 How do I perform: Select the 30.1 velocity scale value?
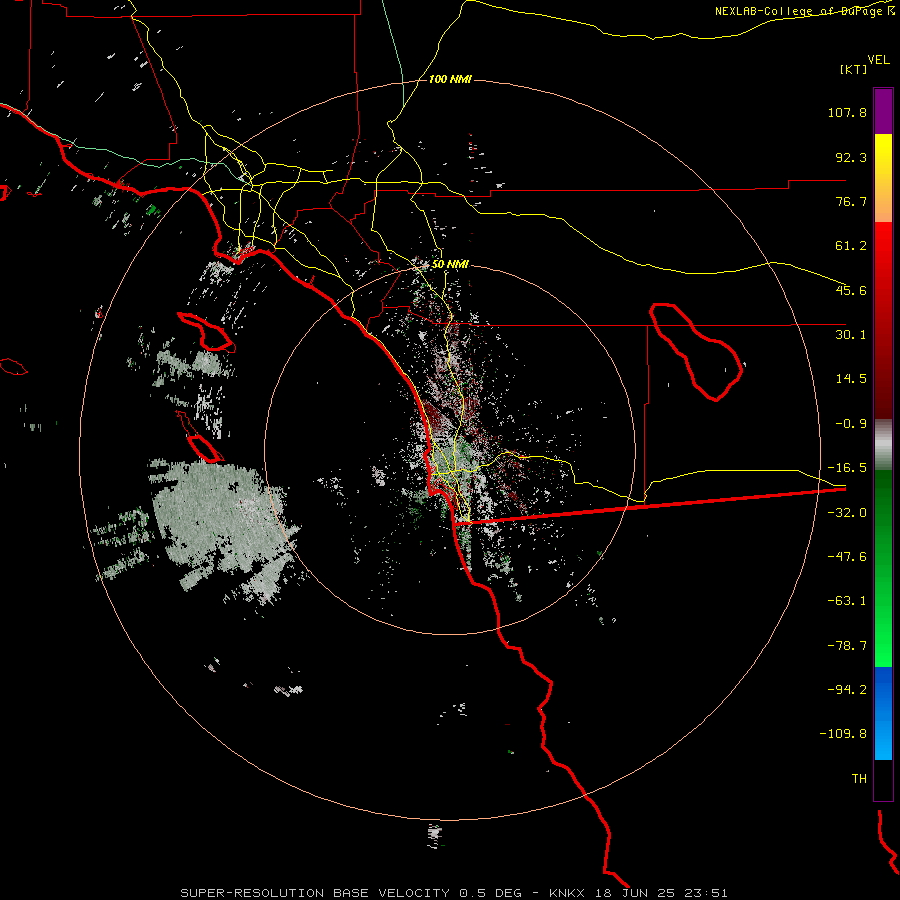pos(851,335)
